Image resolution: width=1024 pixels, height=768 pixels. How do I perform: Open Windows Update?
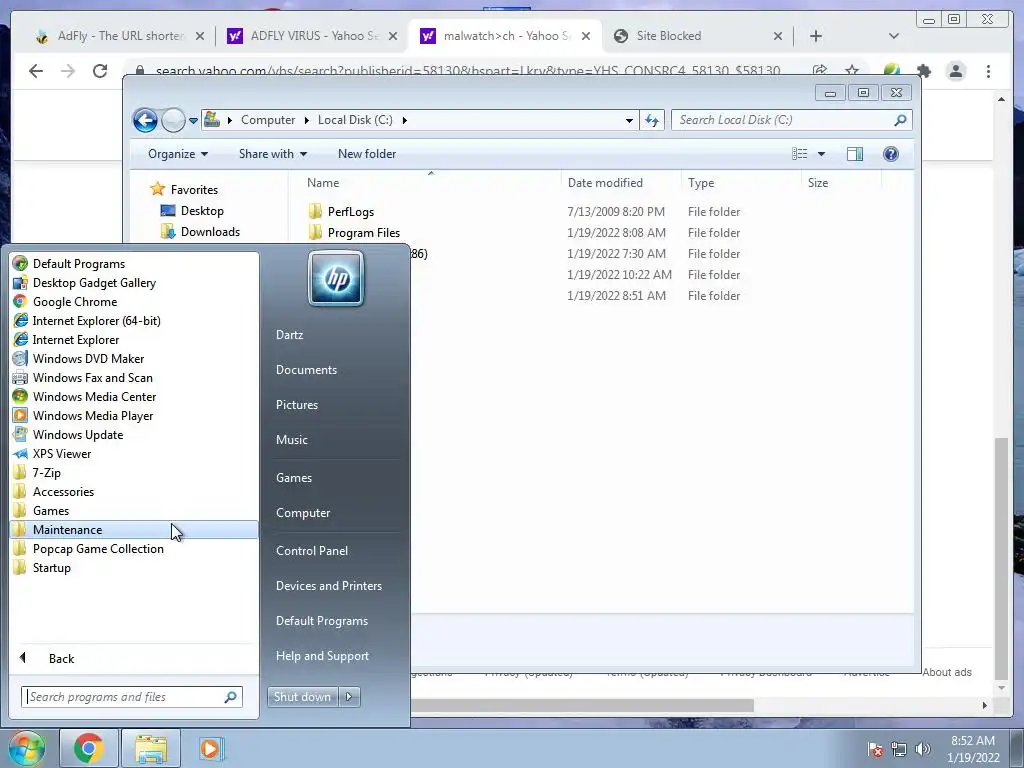[x=78, y=434]
